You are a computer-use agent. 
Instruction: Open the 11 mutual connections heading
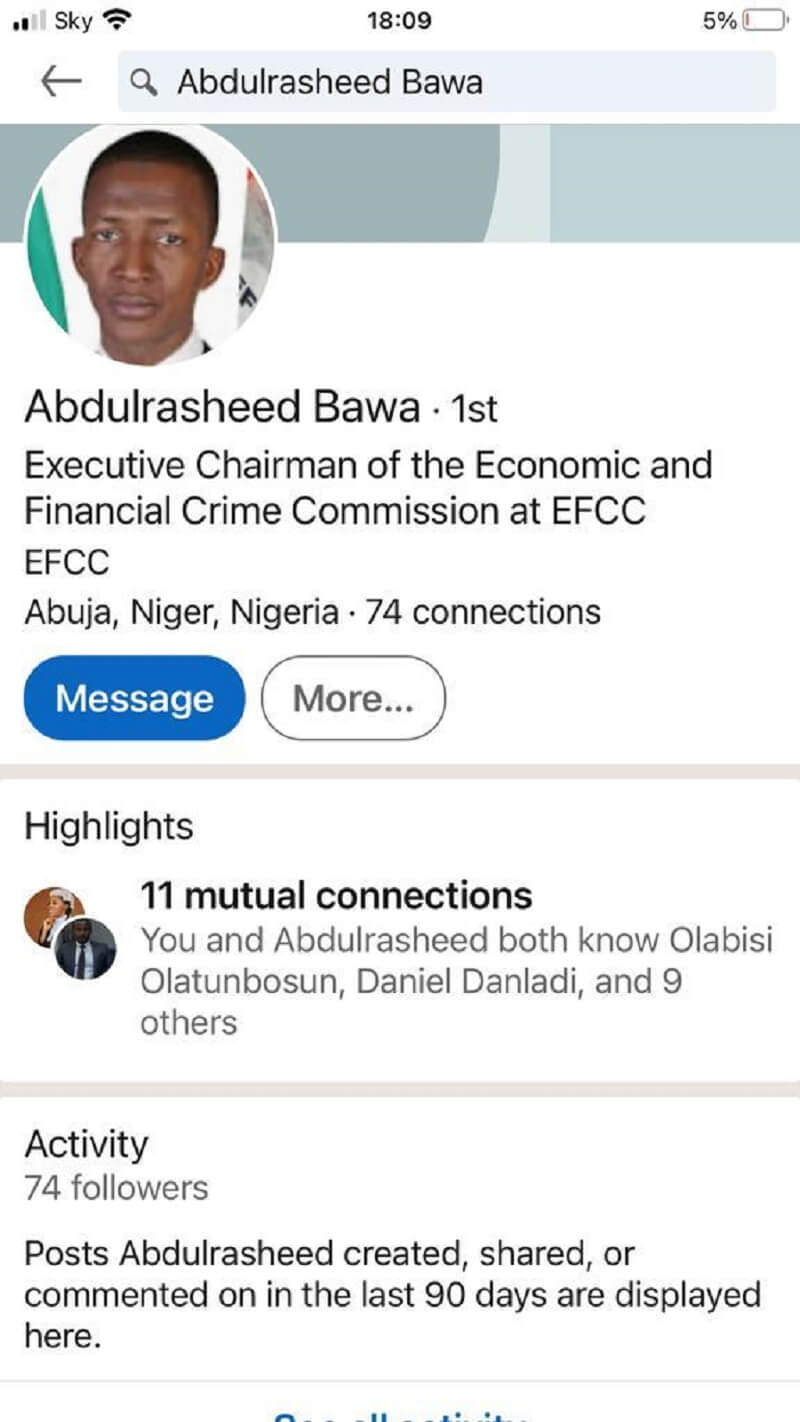click(x=336, y=895)
